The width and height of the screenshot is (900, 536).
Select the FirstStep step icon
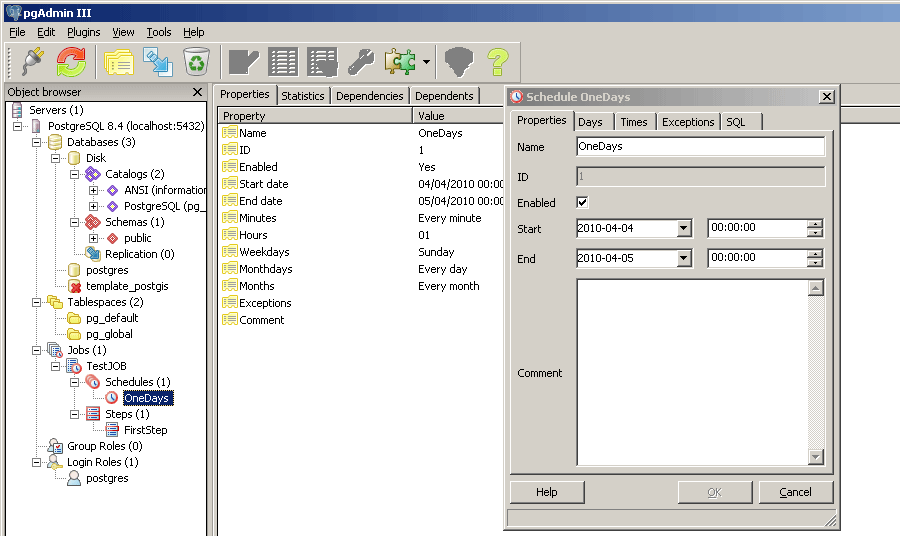click(x=112, y=430)
